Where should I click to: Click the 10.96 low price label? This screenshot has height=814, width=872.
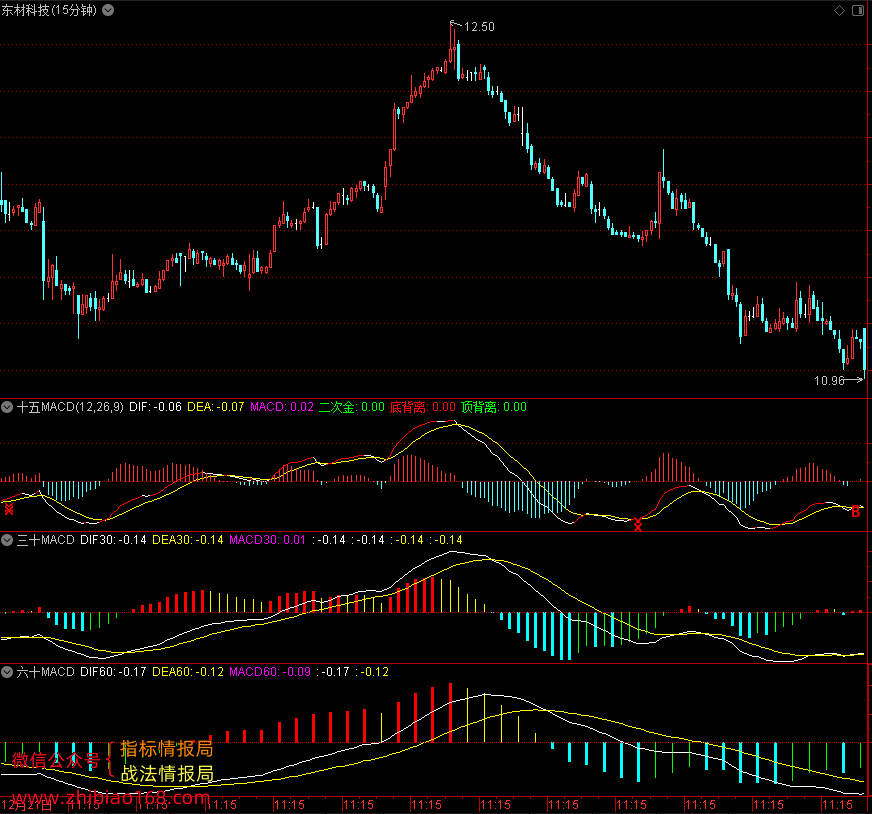click(829, 381)
